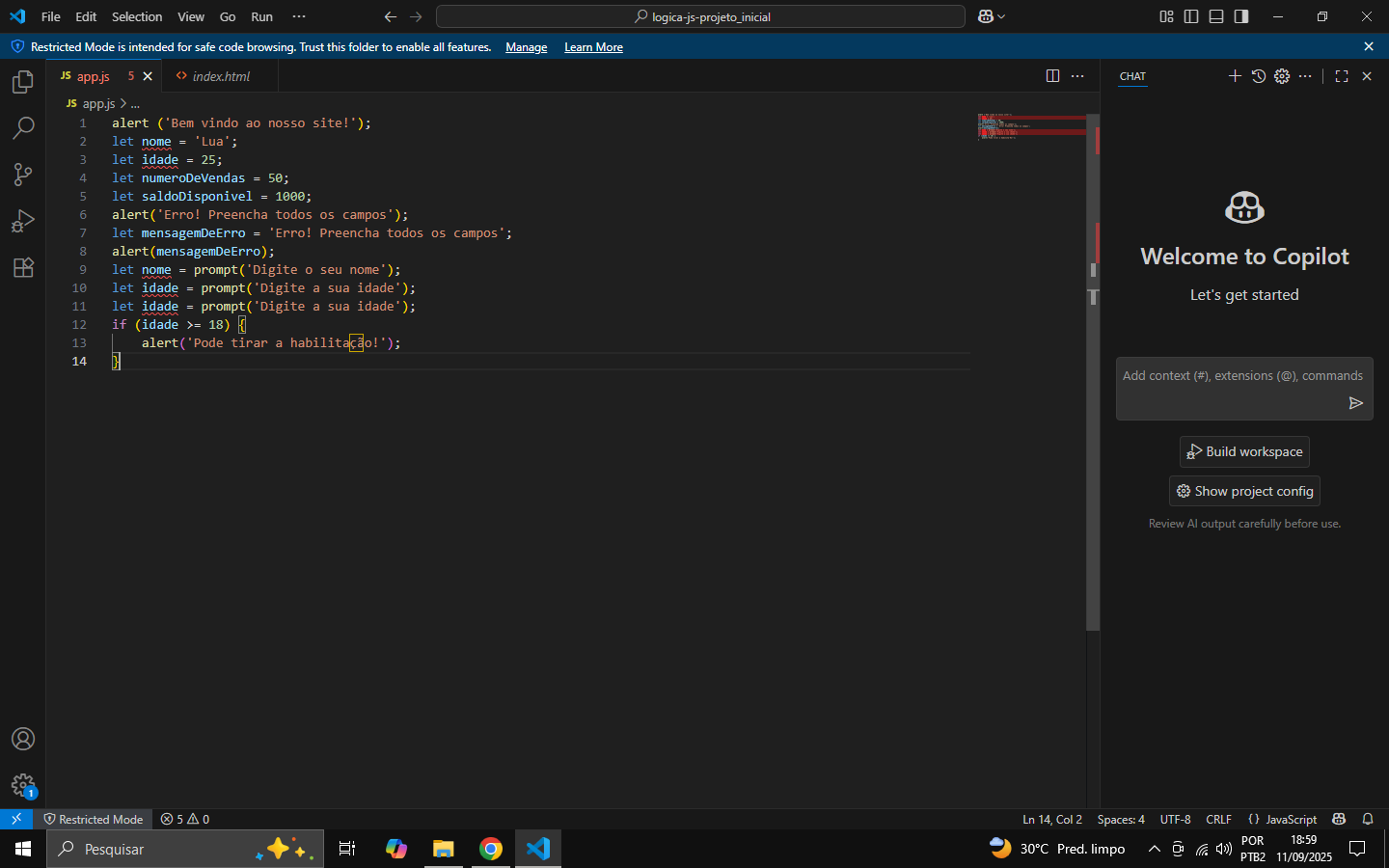Change line ending via CRLF

pos(1218,819)
